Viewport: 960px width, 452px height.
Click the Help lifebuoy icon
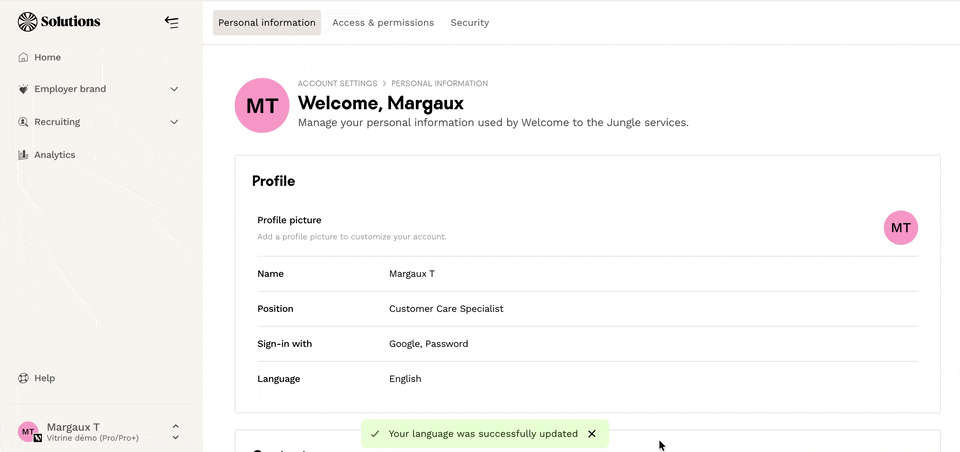23,378
